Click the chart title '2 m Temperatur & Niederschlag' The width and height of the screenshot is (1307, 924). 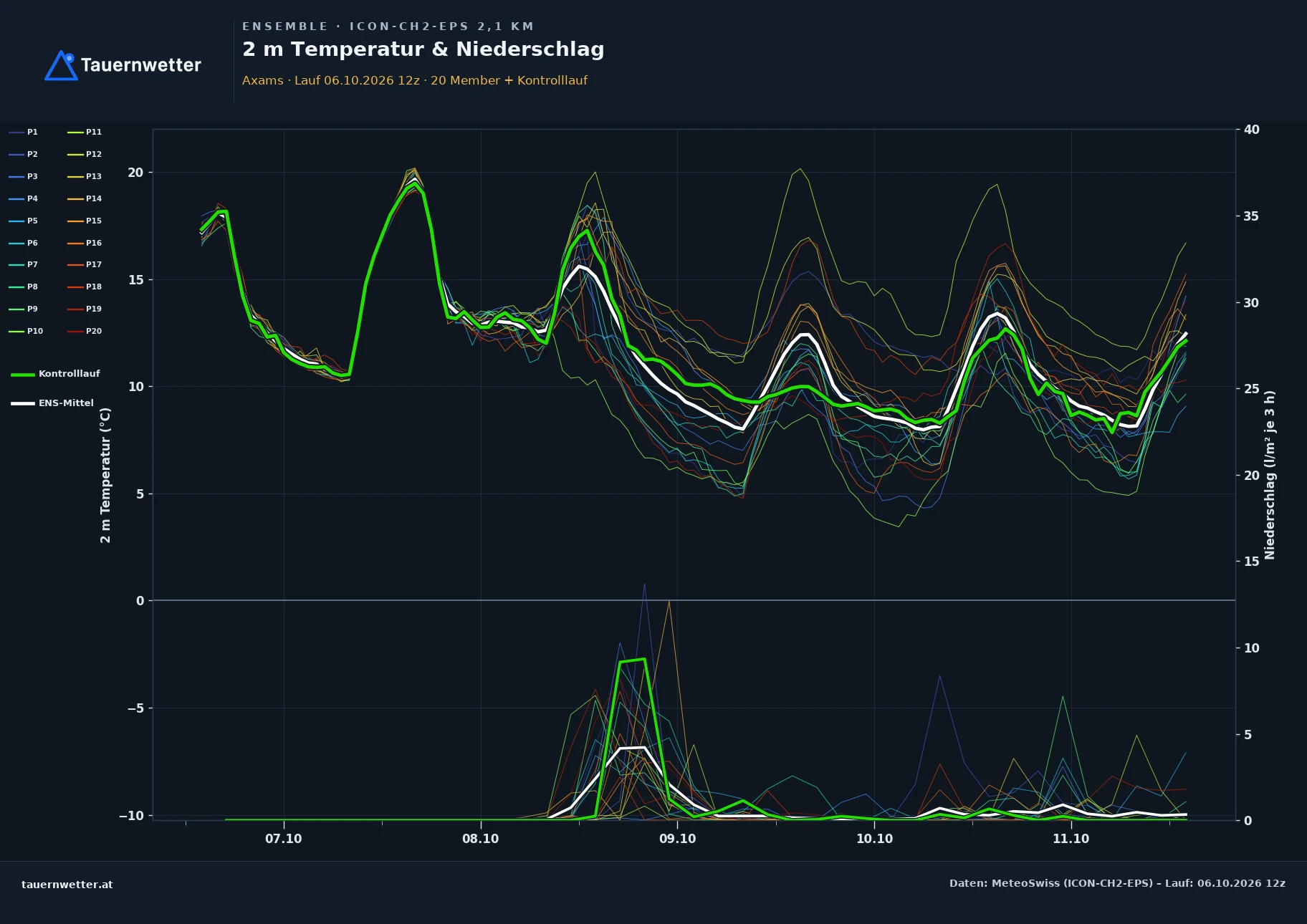(423, 49)
